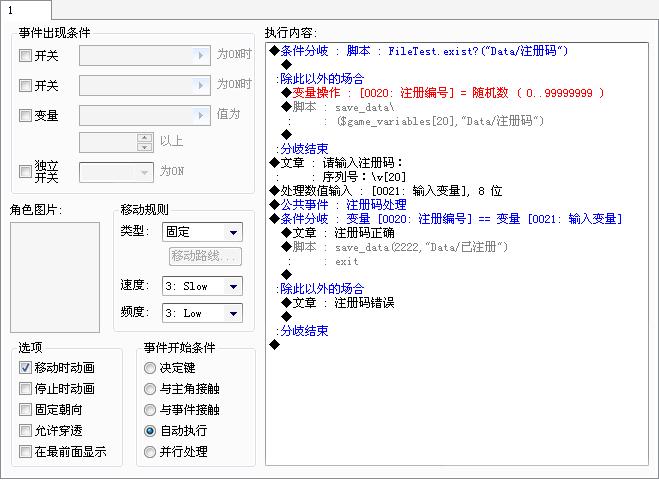The height and width of the screenshot is (480, 659).
Task: Select the 自动执行 trigger radio button
Action: click(150, 431)
